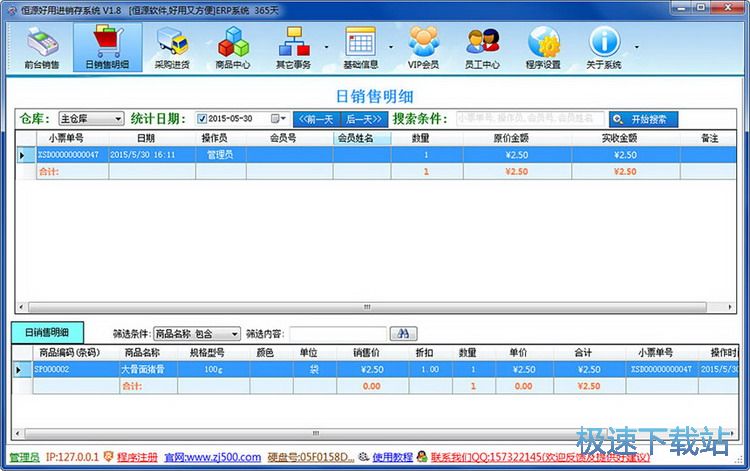Select the 日销售明细 shopping cart toolbar icon

point(108,48)
